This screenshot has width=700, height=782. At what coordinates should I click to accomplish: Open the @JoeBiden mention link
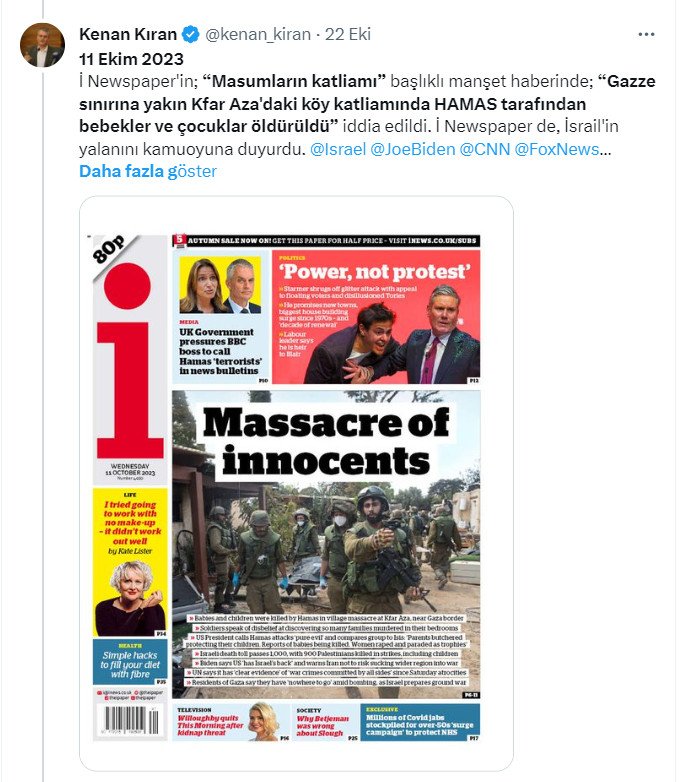(413, 149)
